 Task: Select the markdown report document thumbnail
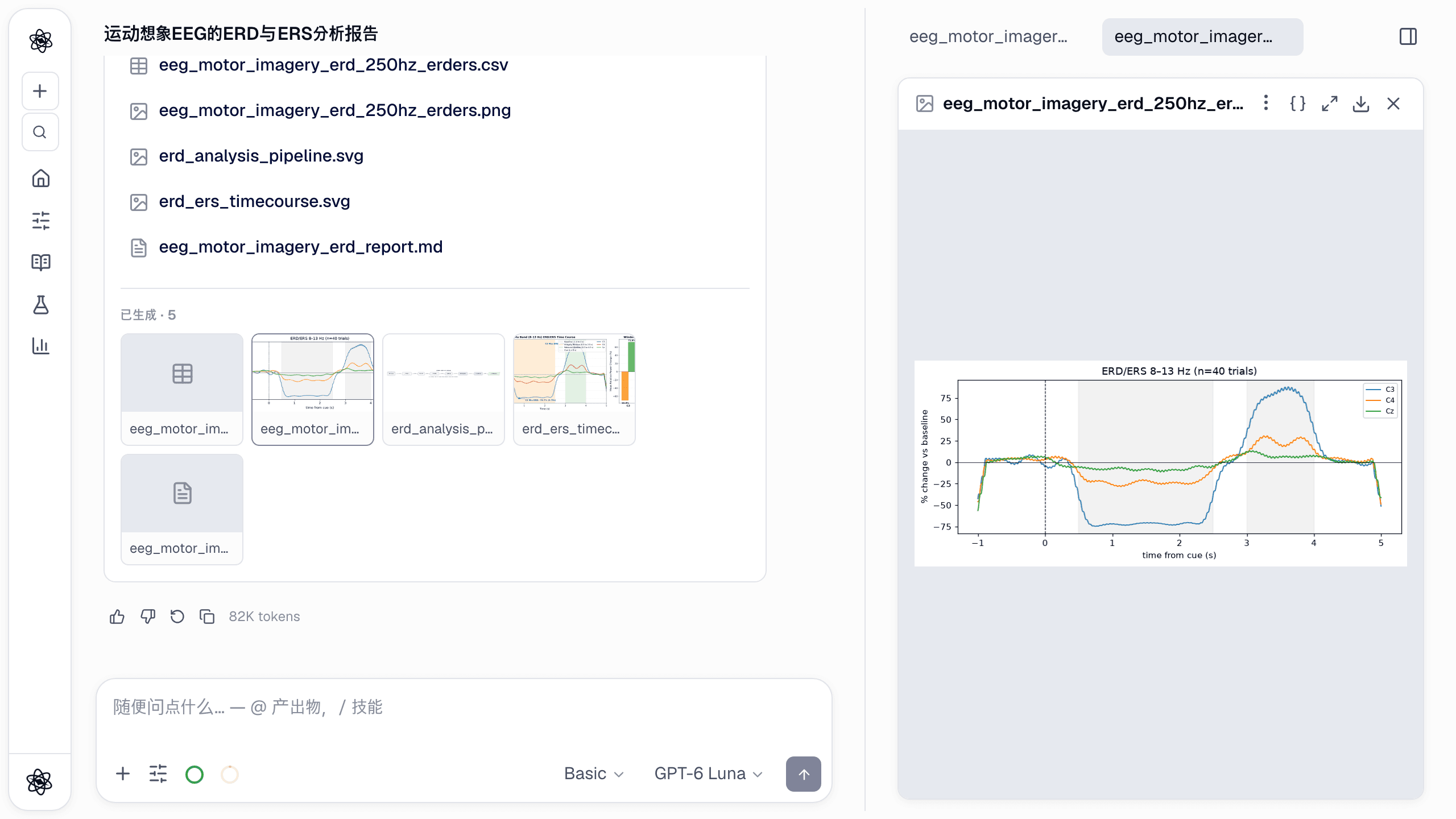click(182, 509)
